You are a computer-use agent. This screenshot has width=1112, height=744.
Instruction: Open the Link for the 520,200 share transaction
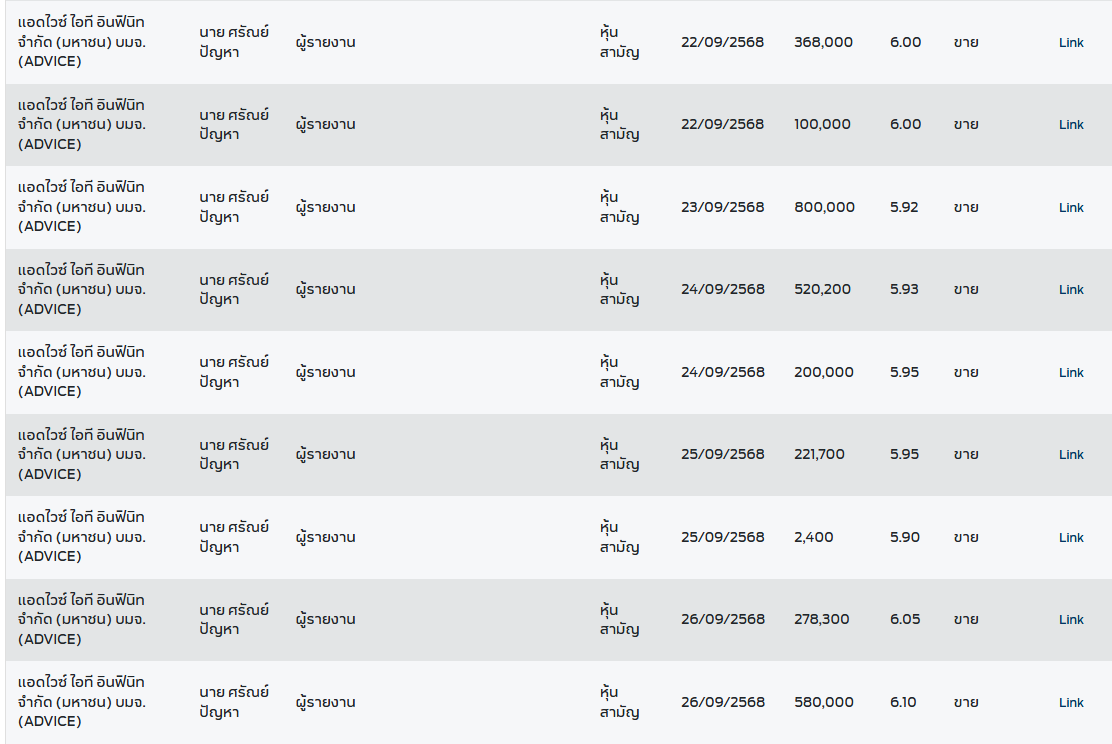(x=1071, y=290)
